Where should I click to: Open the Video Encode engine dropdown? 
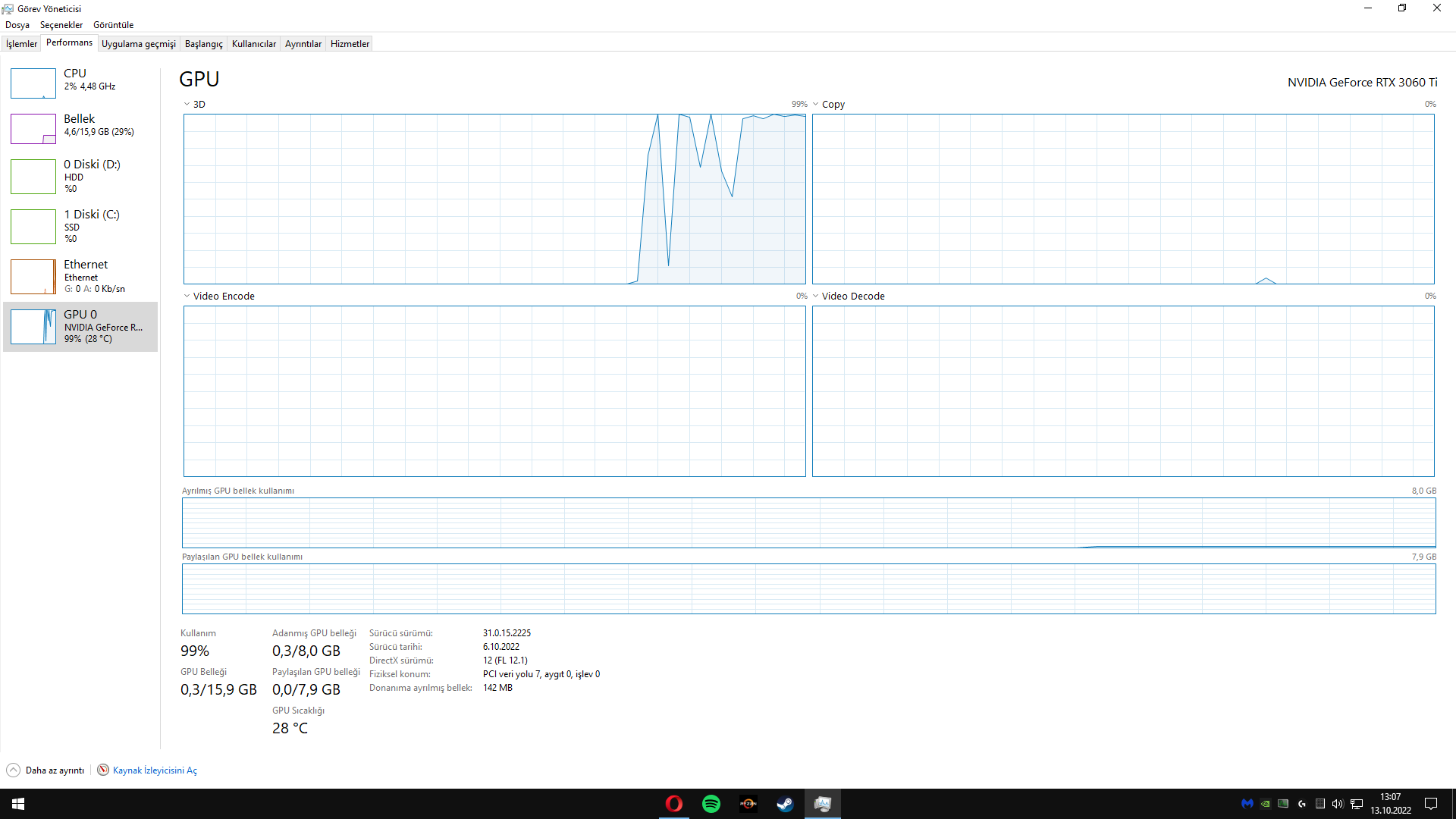(x=187, y=297)
